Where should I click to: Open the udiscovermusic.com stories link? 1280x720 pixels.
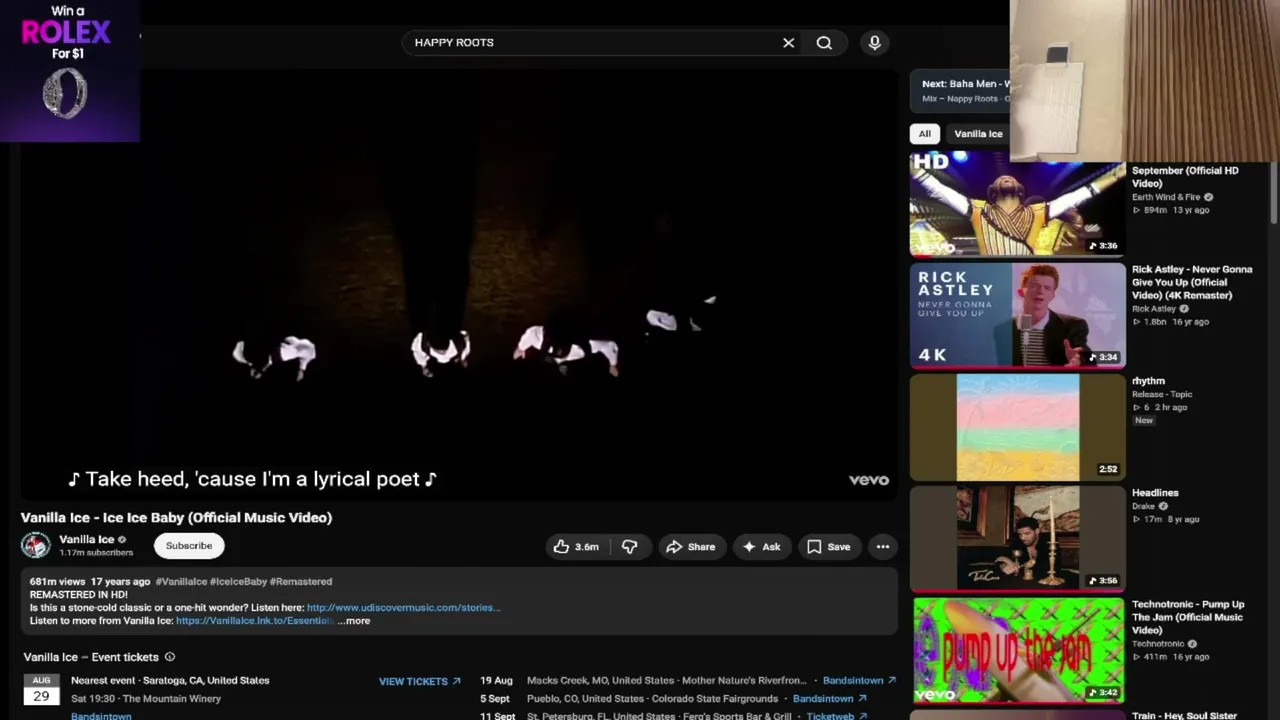click(403, 608)
